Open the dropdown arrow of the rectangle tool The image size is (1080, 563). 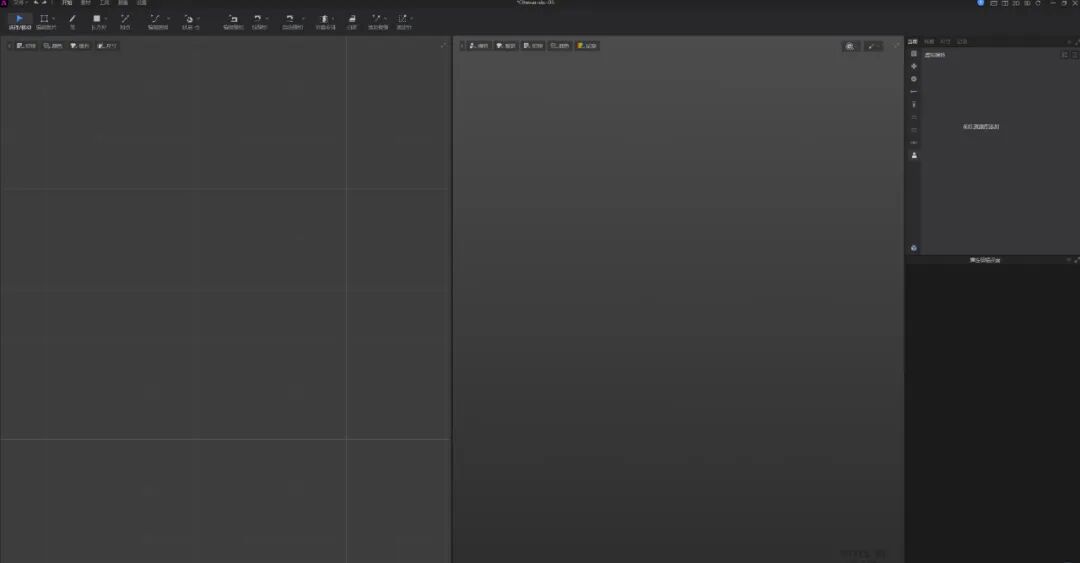click(x=106, y=19)
